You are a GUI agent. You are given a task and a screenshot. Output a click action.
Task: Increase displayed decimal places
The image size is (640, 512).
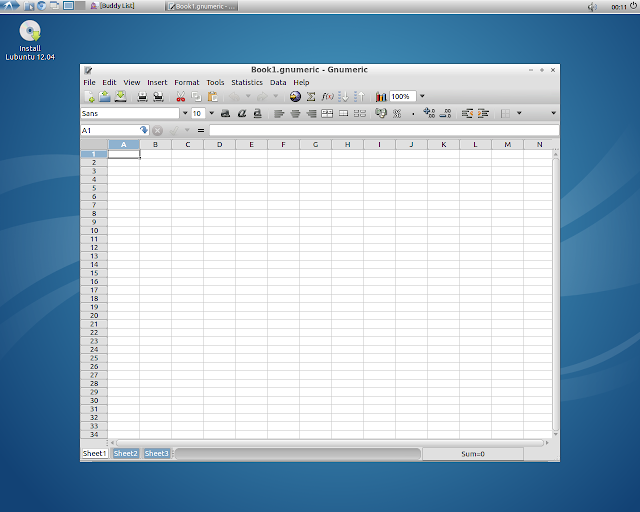pyautogui.click(x=429, y=113)
